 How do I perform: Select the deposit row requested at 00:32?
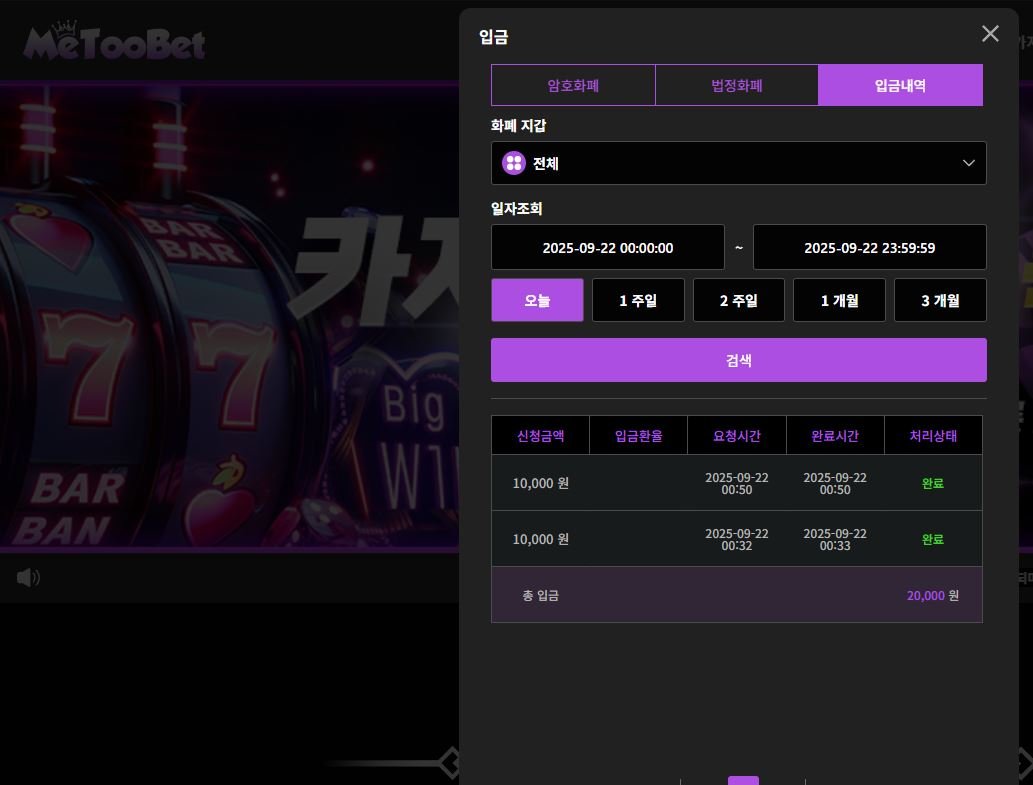point(736,539)
